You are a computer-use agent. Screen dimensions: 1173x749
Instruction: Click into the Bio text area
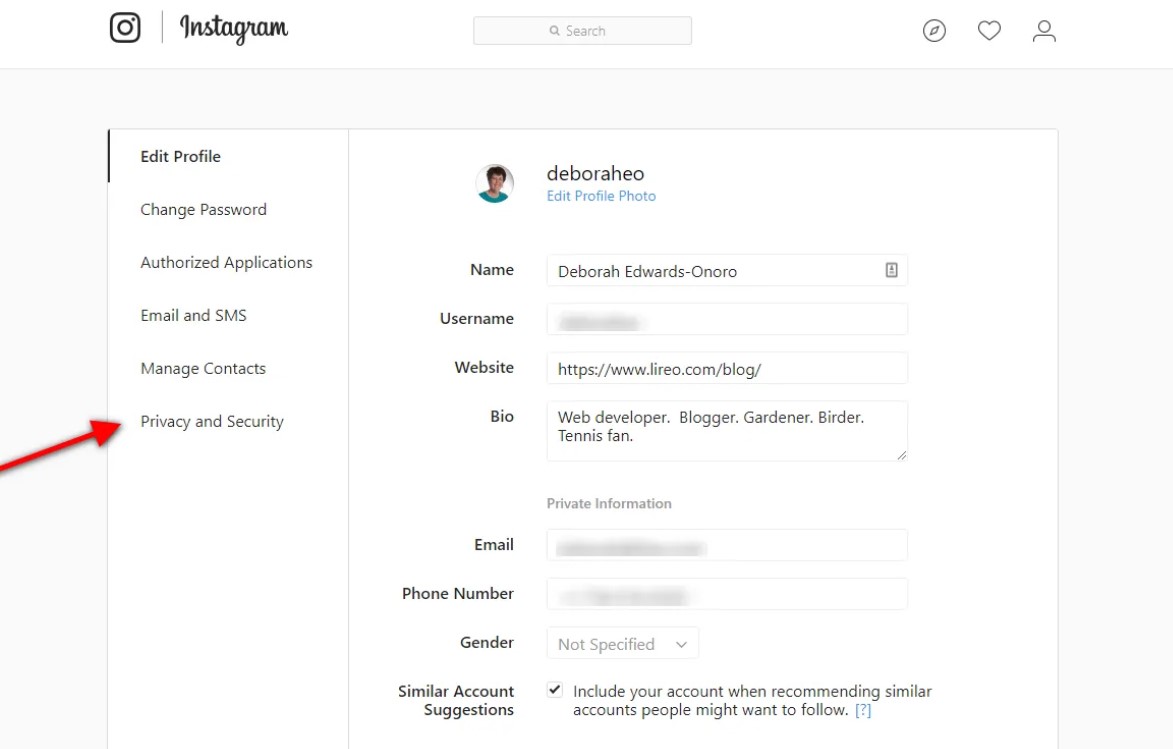727,431
